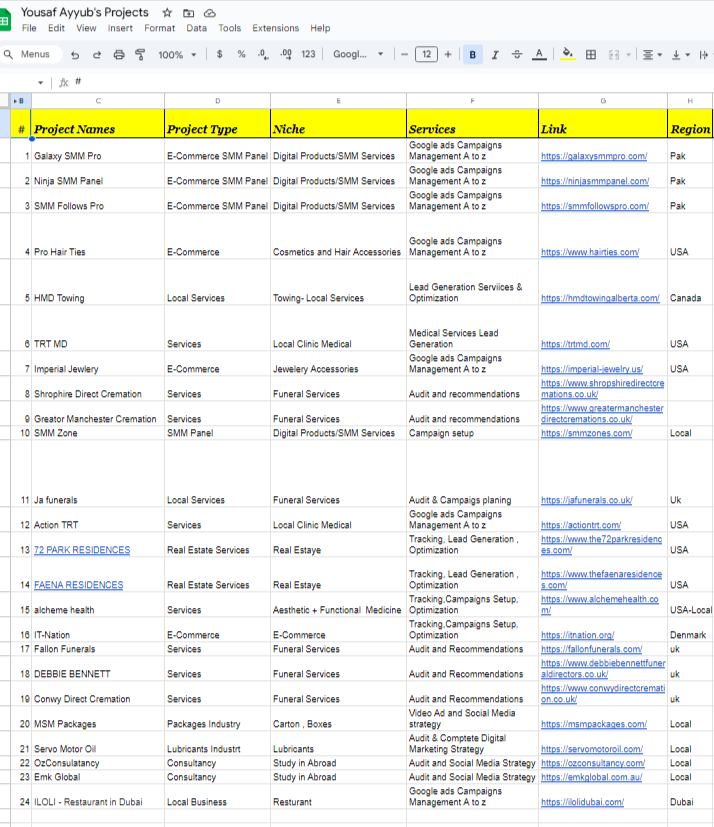Open the Extensions menu

(x=275, y=28)
